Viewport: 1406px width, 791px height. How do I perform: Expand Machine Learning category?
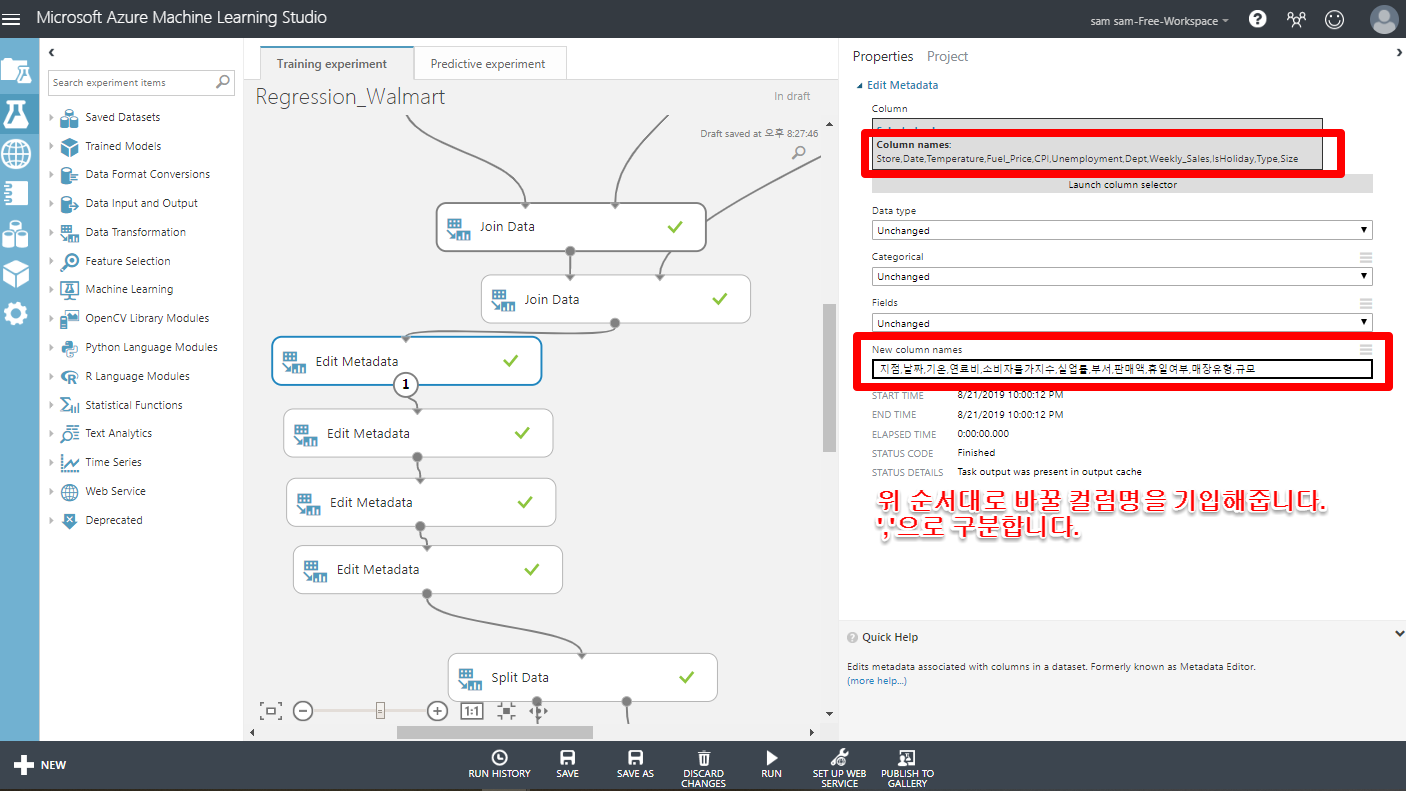point(51,290)
